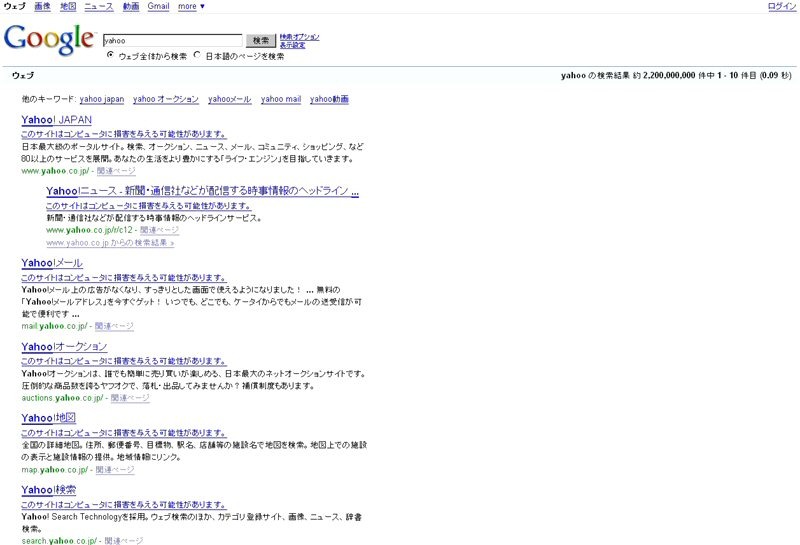Click malware warning link under Yahoo!検索
800x545 pixels.
point(124,505)
